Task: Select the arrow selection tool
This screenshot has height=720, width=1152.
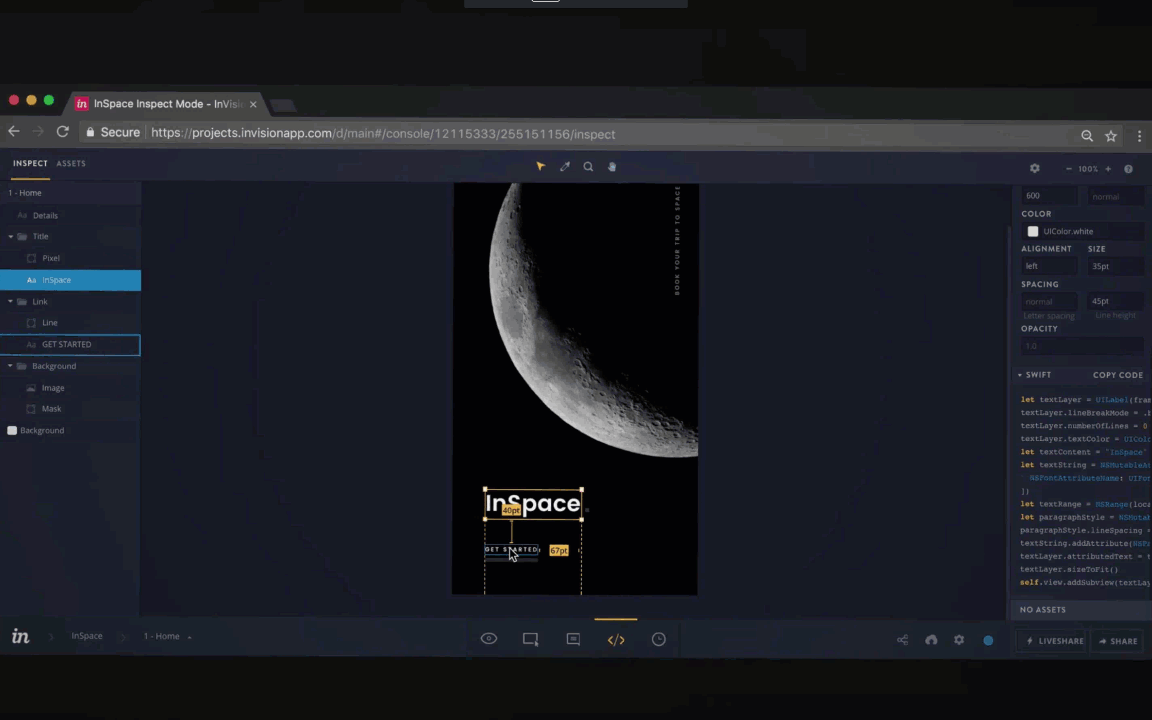Action: 541,167
